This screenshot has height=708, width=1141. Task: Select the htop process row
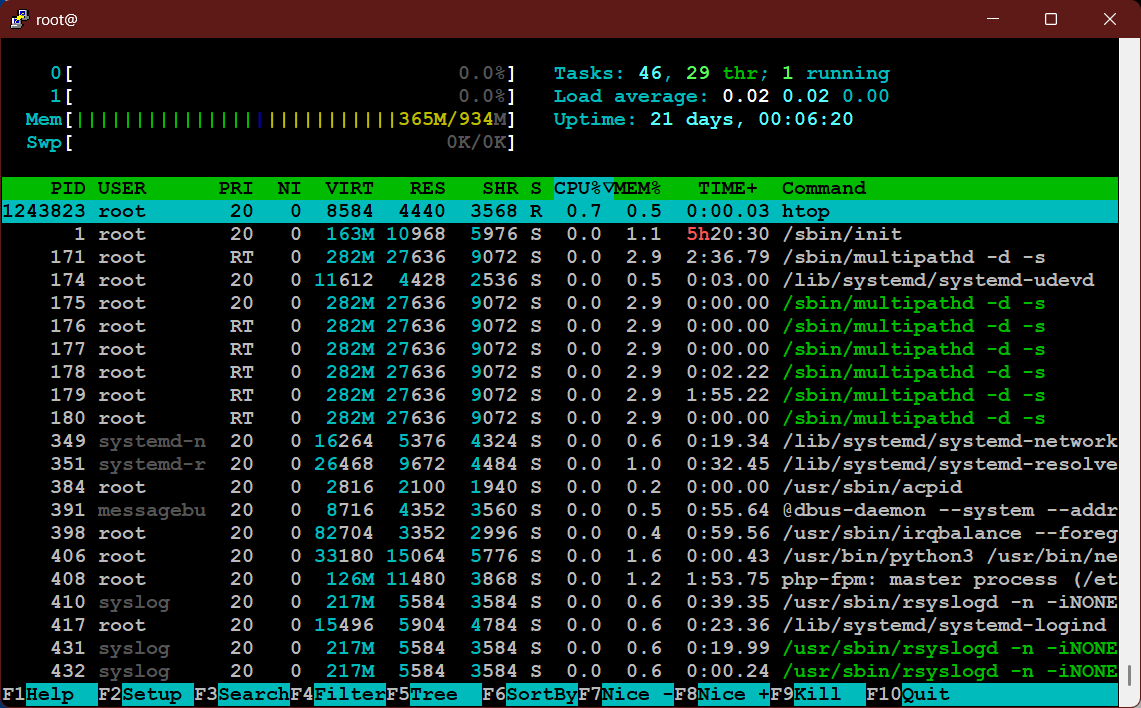(x=560, y=211)
